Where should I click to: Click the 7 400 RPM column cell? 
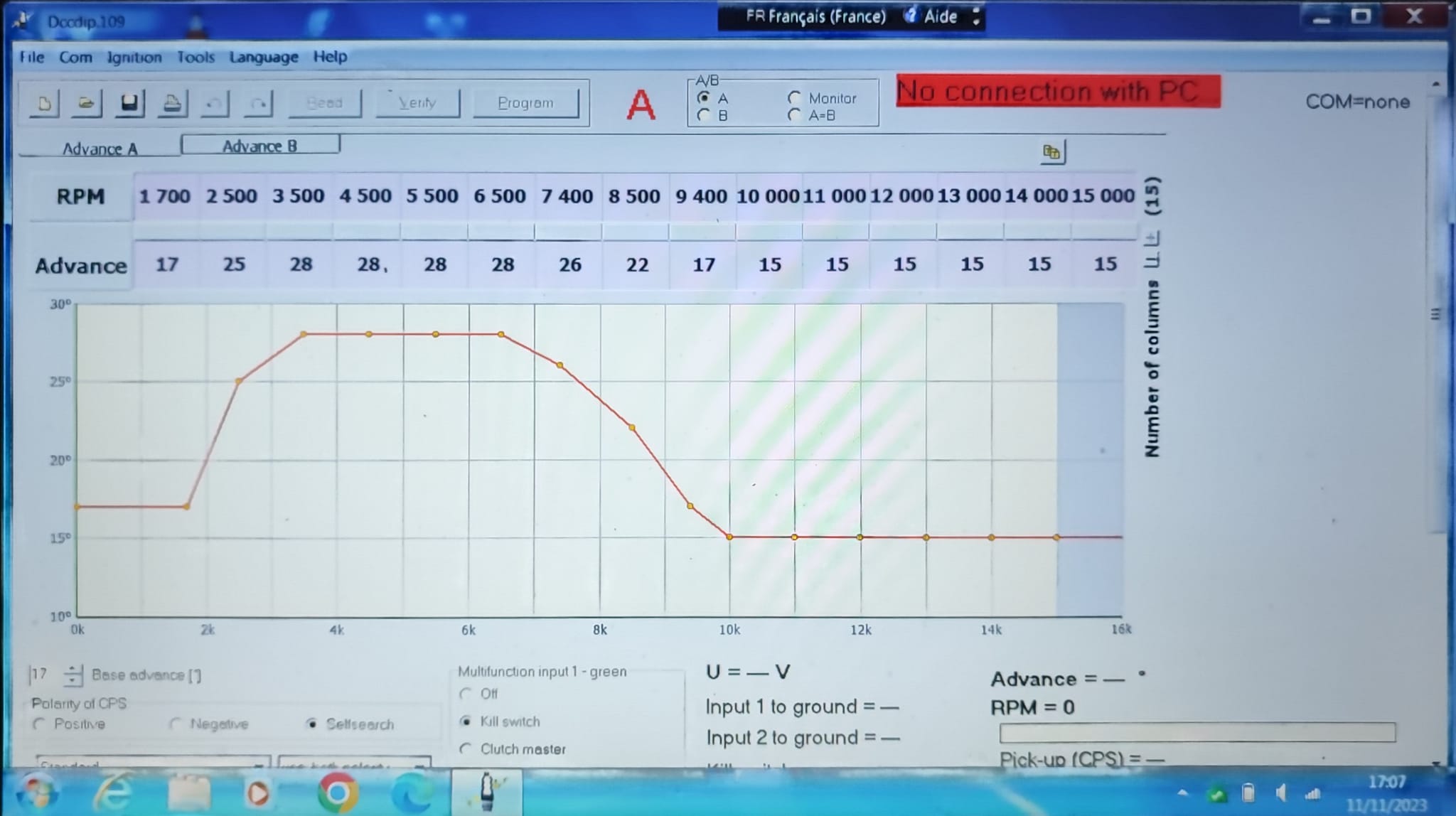point(567,196)
